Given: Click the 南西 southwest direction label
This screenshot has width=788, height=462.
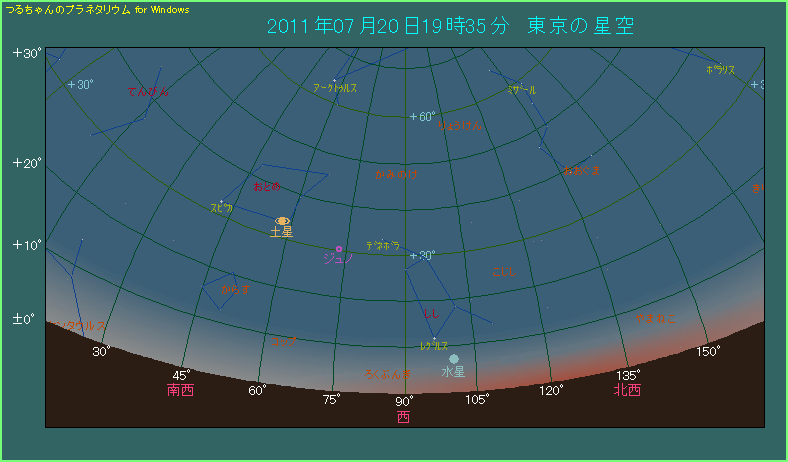Looking at the screenshot, I should pyautogui.click(x=180, y=390).
